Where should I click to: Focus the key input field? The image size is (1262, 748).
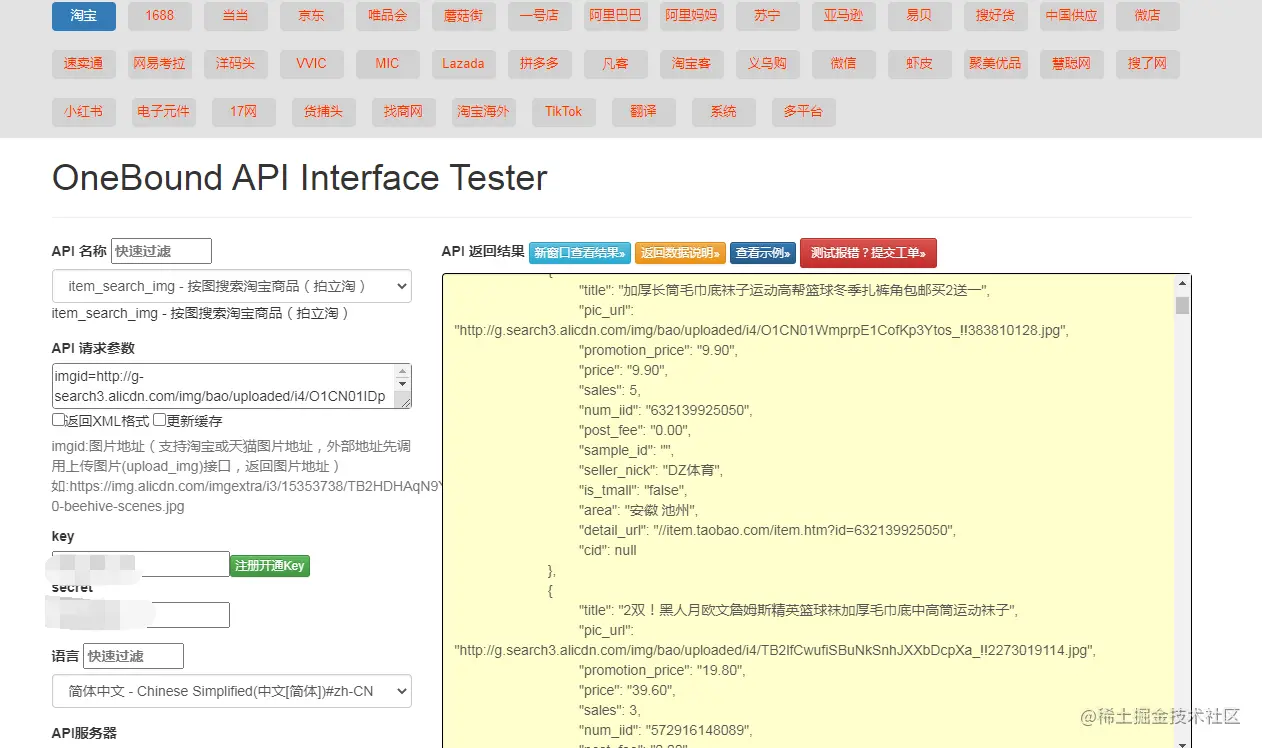tap(141, 564)
